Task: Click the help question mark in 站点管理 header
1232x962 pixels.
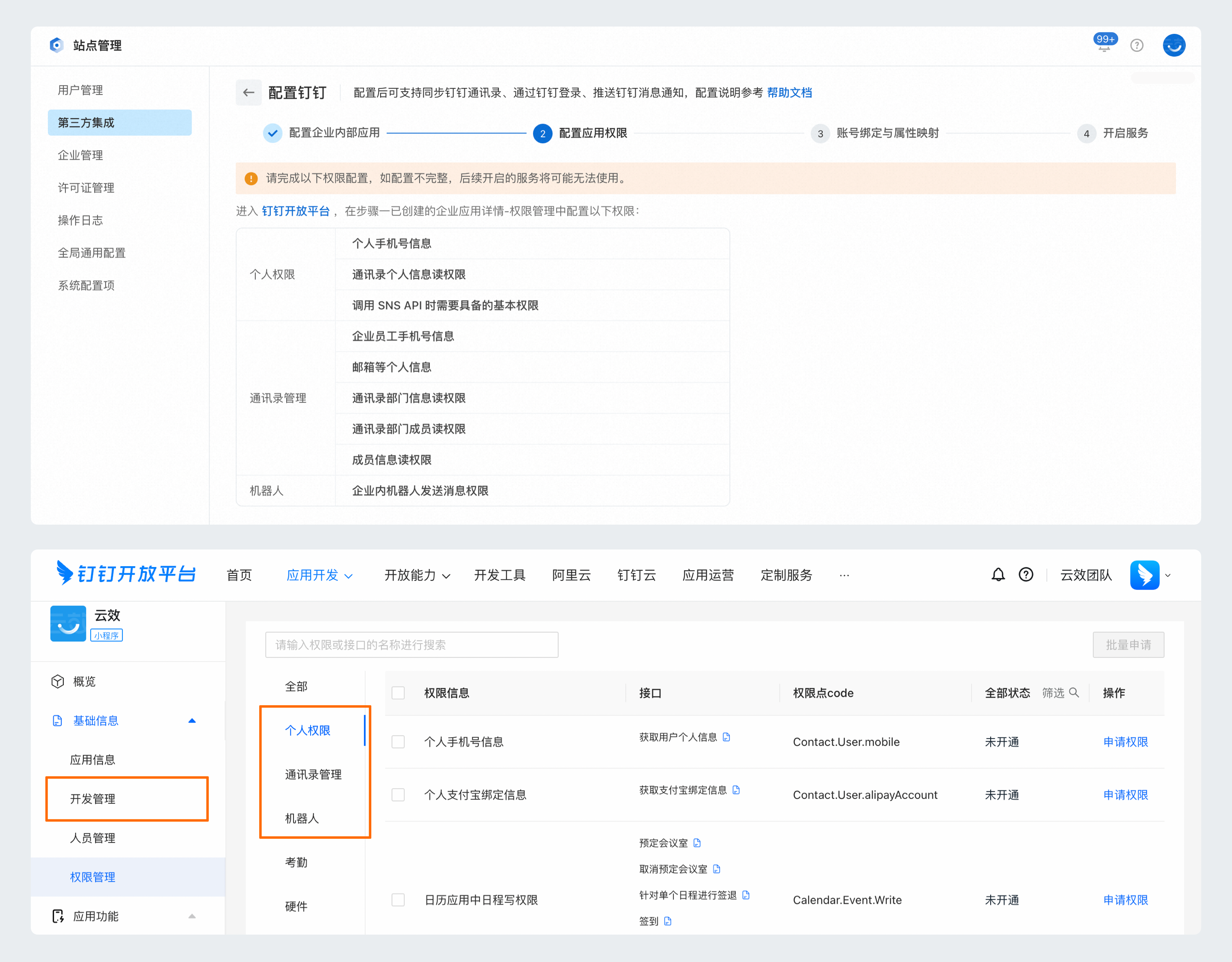Action: 1137,45
